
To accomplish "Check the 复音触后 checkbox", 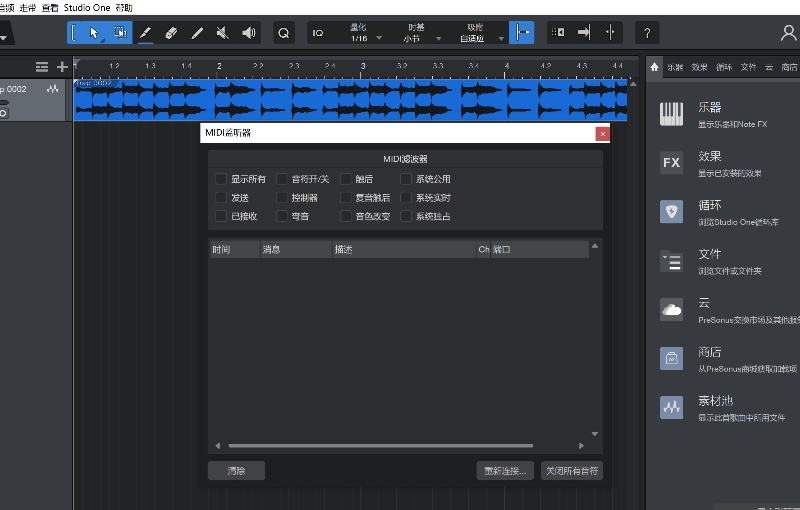I will [345, 197].
